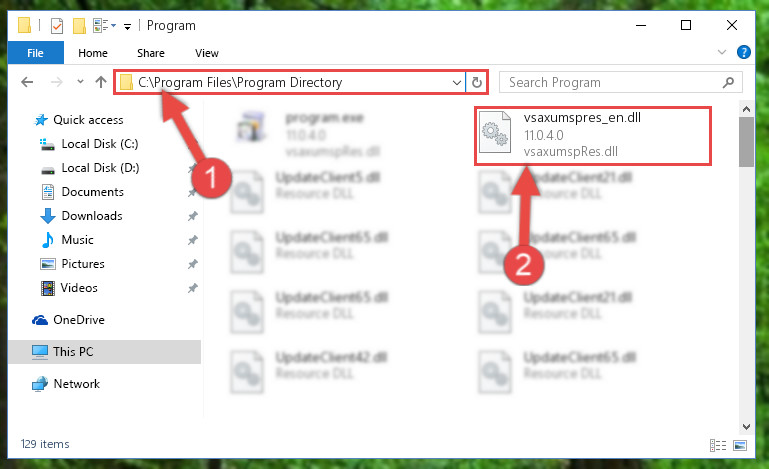Viewport: 769px width, 469px height.
Task: Expand the Recent locations dropdown arrow
Action: coord(80,82)
